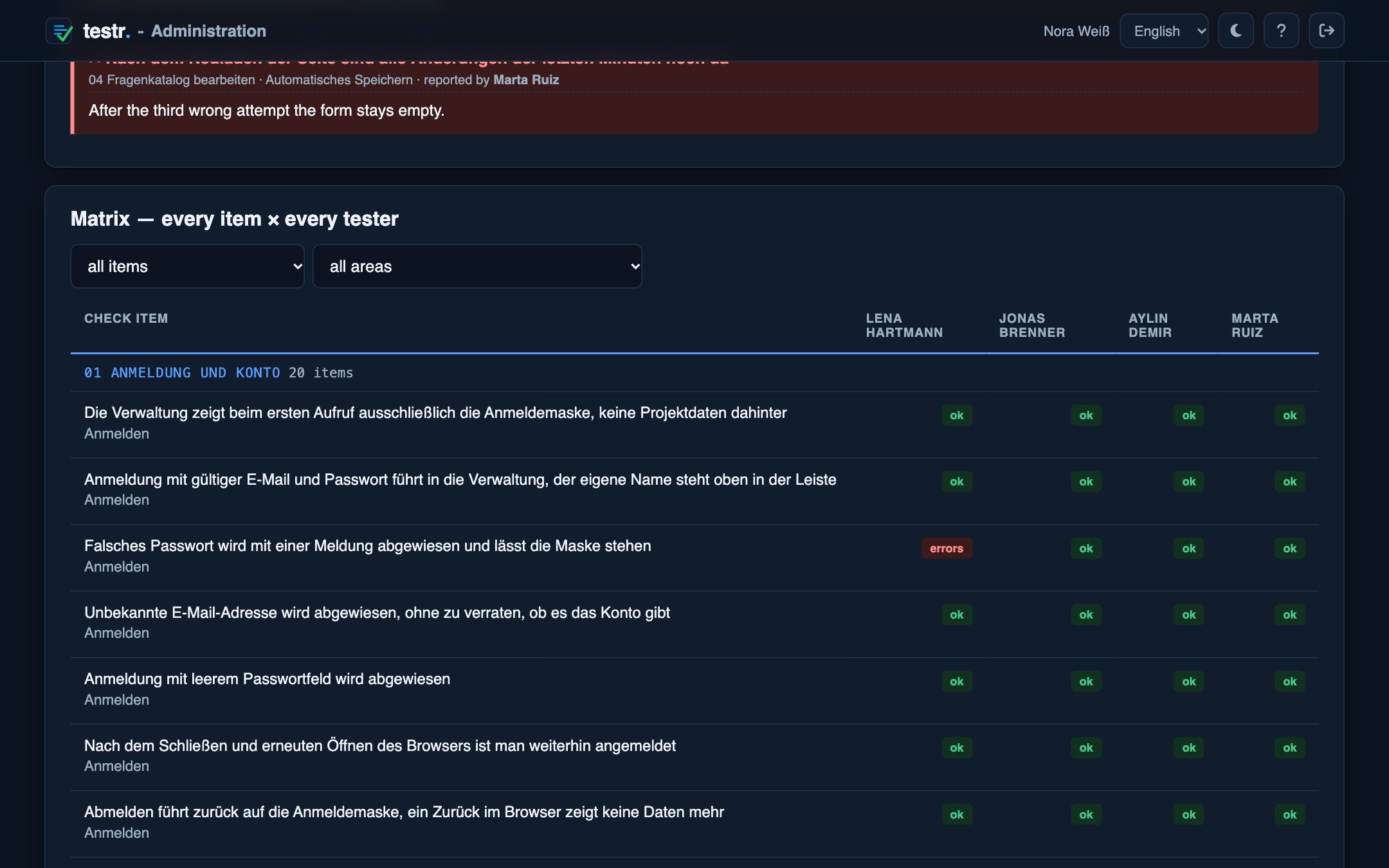The width and height of the screenshot is (1389, 868).
Task: Click Jonas Brenner's ok on 'leerem Passwortfeld' row
Action: [1086, 682]
